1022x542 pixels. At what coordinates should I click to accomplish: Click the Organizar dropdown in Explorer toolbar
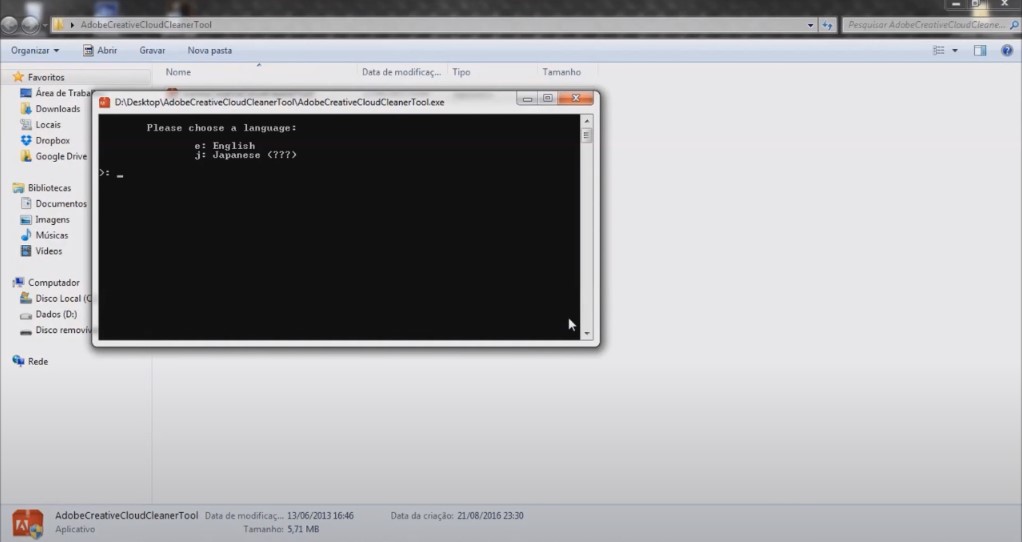click(x=35, y=50)
